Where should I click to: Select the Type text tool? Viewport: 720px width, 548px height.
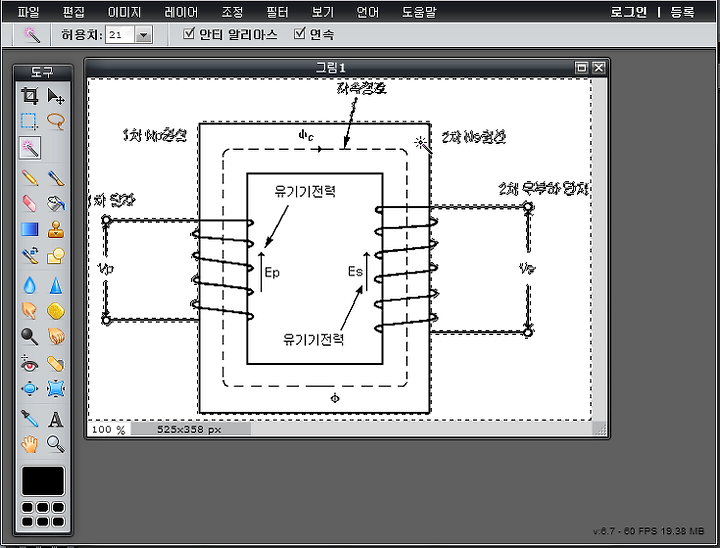(56, 418)
